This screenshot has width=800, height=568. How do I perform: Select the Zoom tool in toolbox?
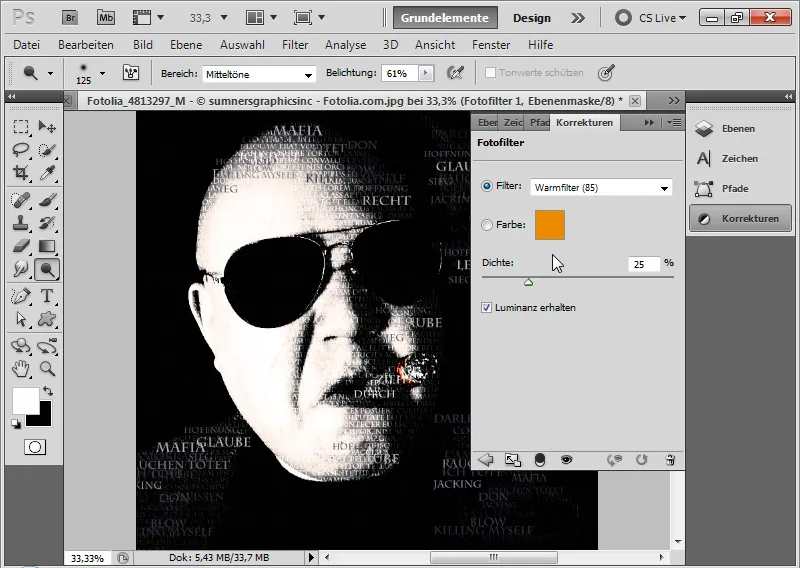click(x=47, y=368)
